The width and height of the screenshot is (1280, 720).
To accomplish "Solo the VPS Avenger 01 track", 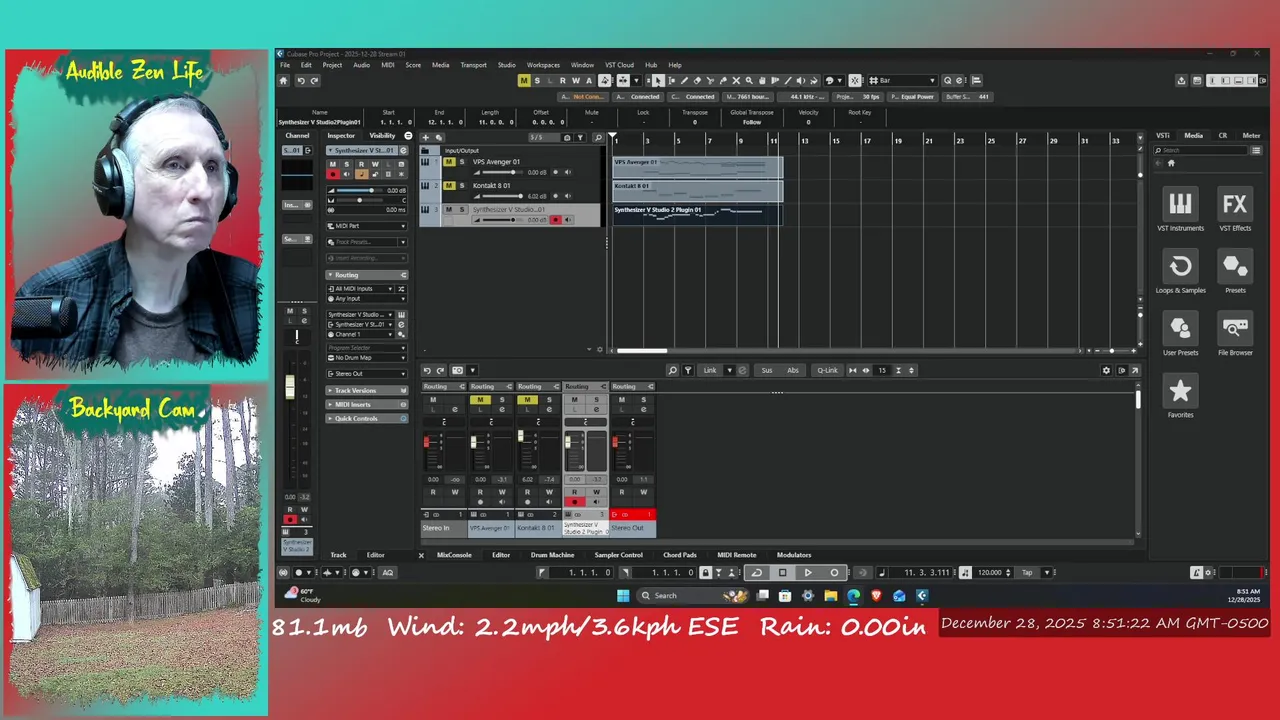I will 462,161.
